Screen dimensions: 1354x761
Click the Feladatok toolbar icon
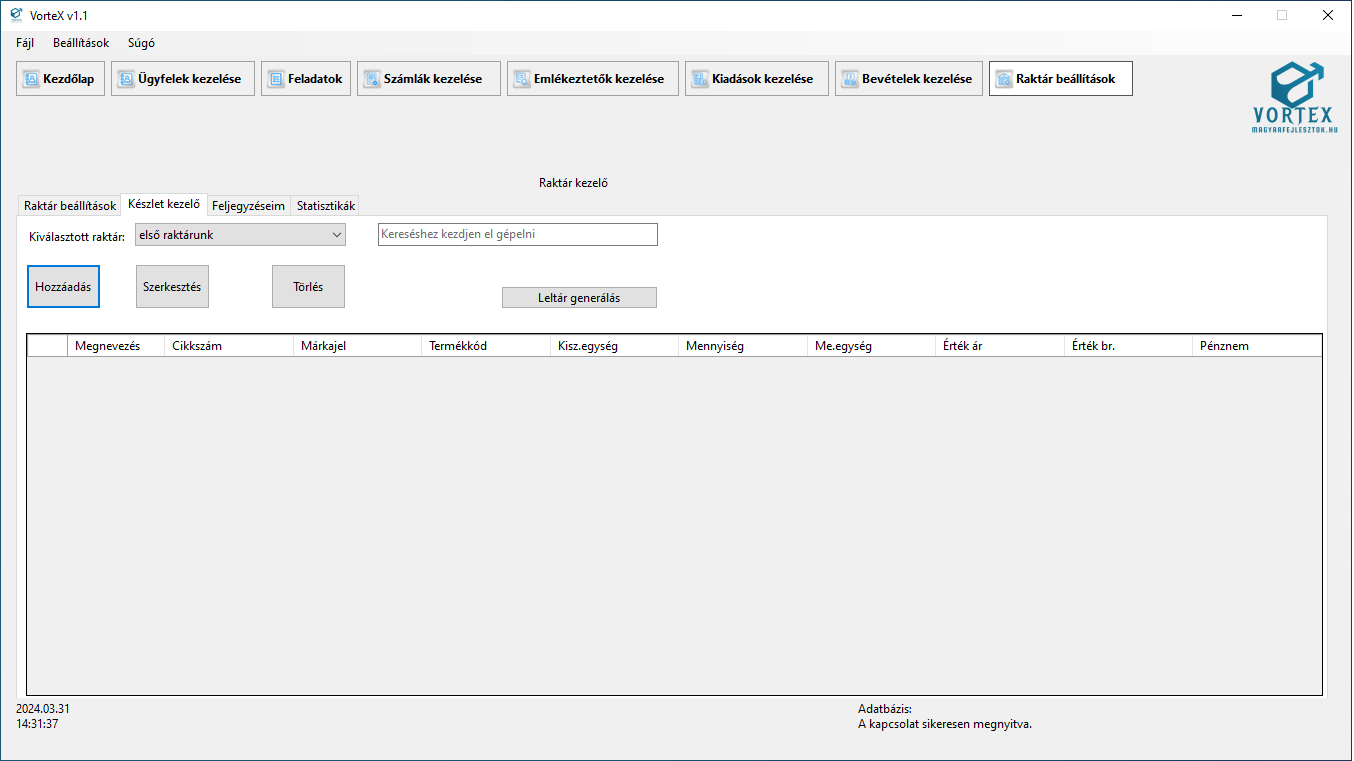click(x=276, y=79)
